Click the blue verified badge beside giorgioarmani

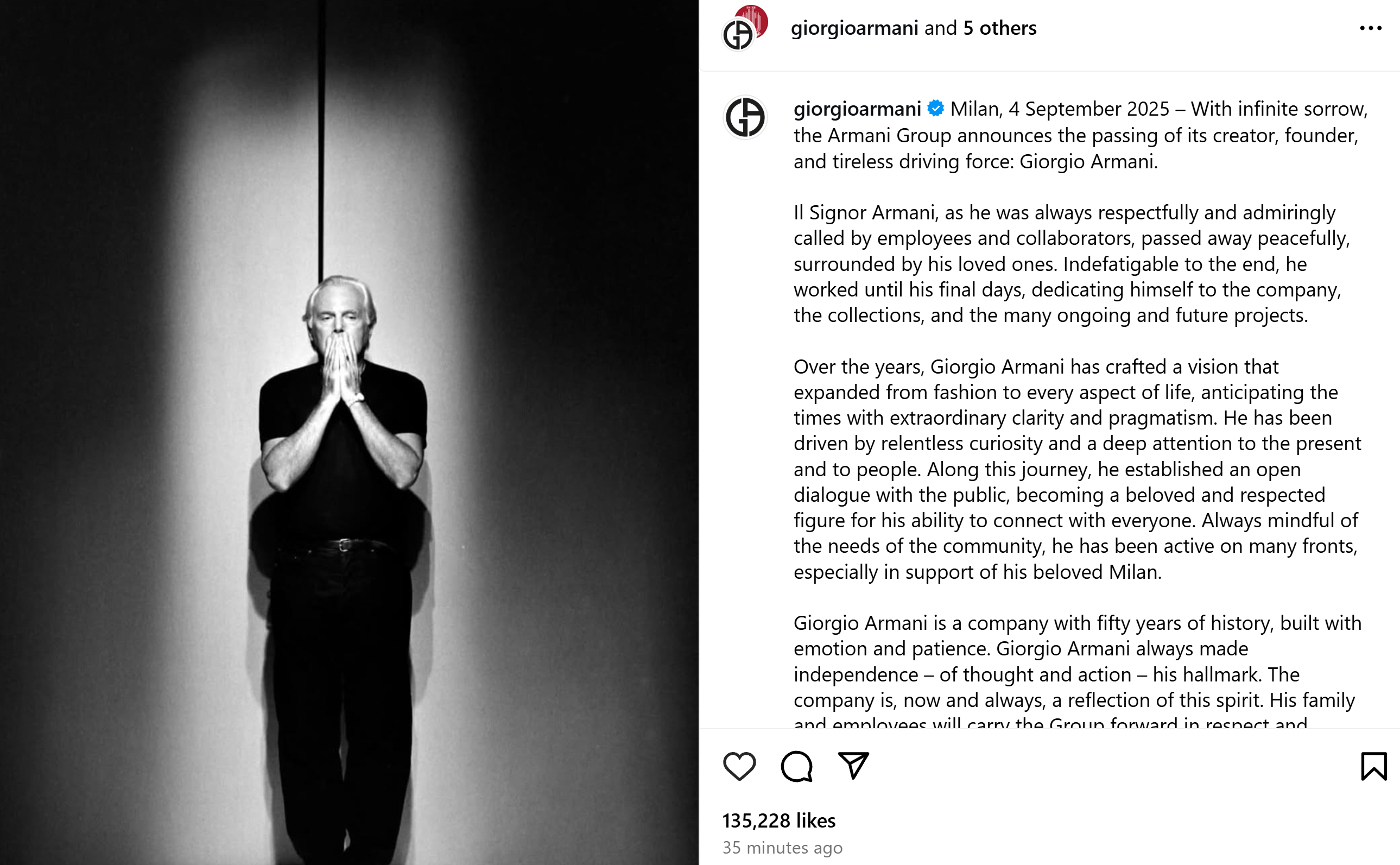point(936,108)
